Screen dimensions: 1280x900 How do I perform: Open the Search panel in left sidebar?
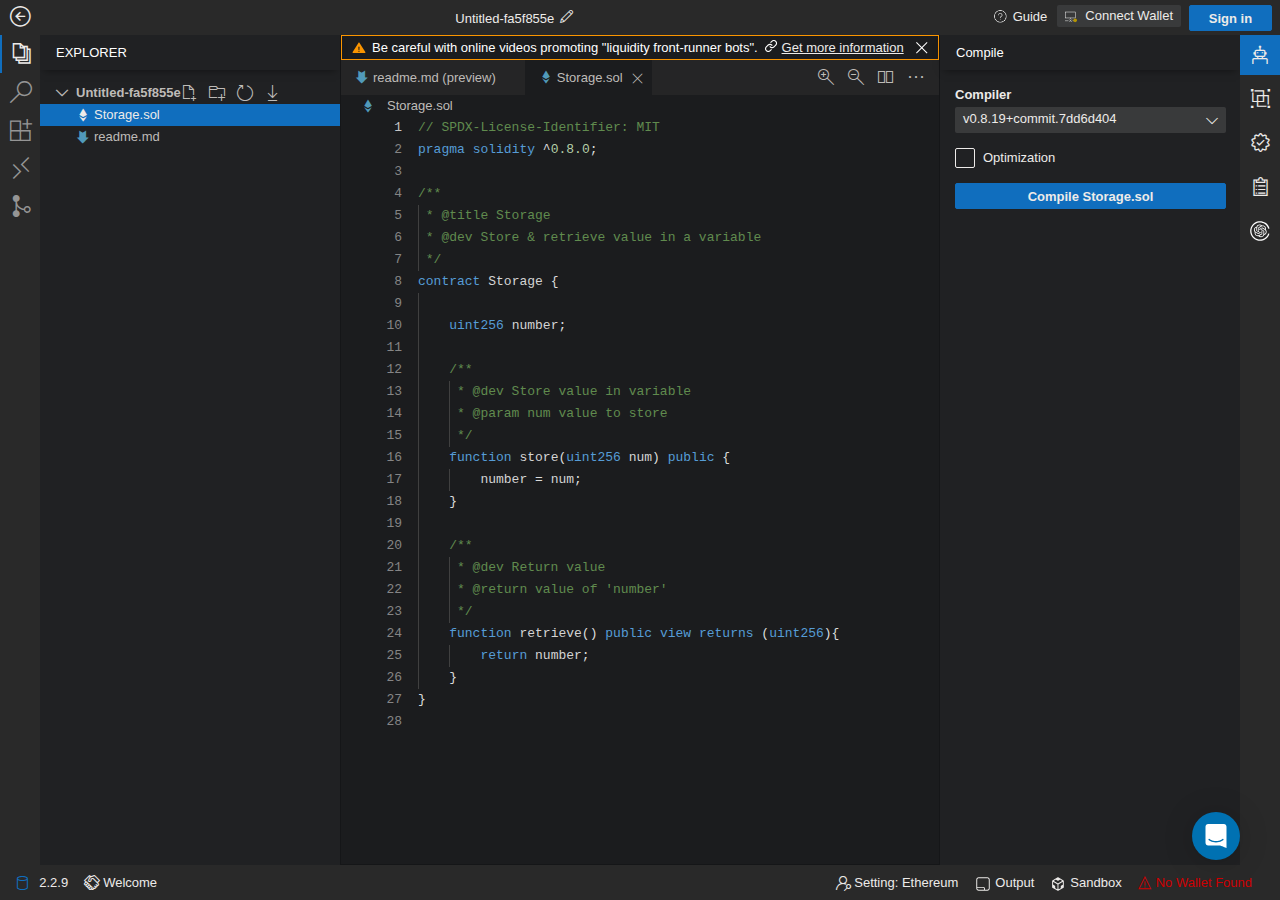(x=20, y=92)
